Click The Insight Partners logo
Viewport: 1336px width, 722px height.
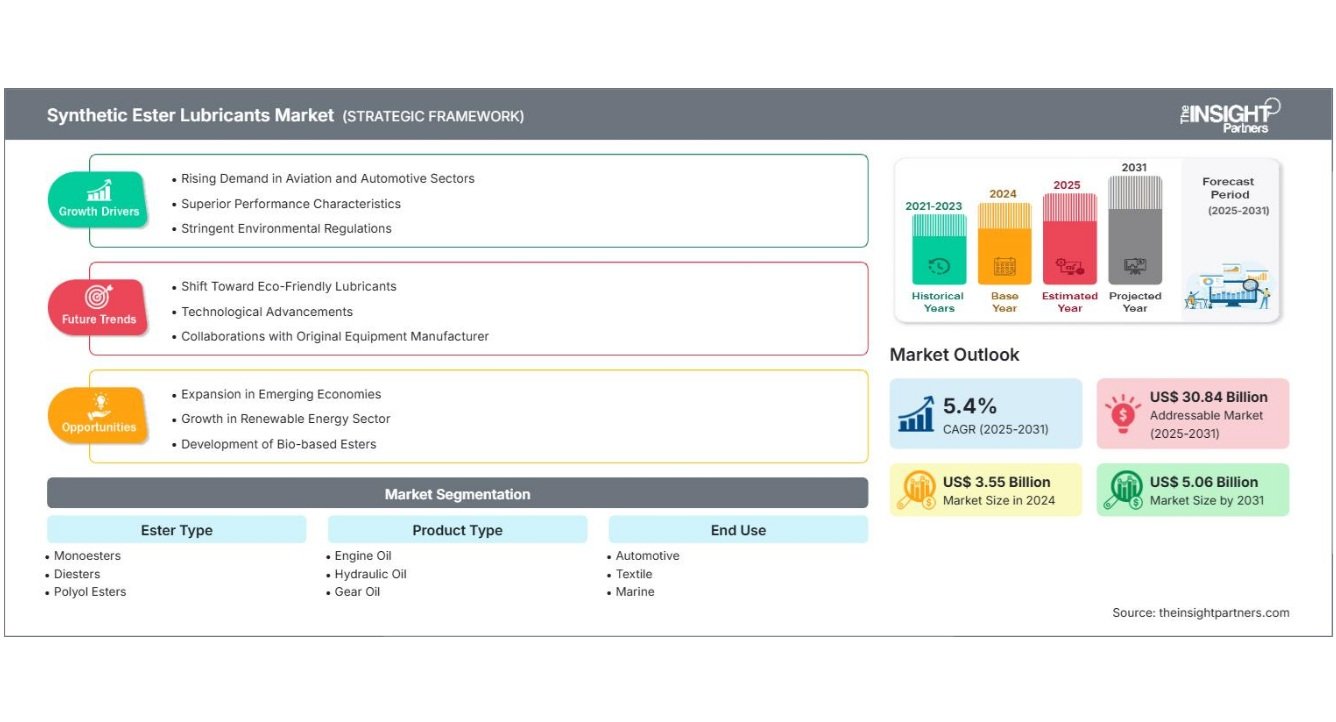pos(1230,115)
